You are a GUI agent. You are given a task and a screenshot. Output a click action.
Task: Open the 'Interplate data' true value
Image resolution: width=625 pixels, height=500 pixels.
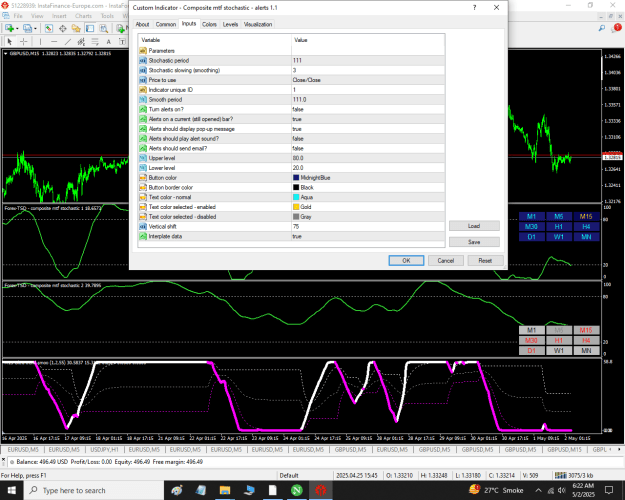[368, 236]
